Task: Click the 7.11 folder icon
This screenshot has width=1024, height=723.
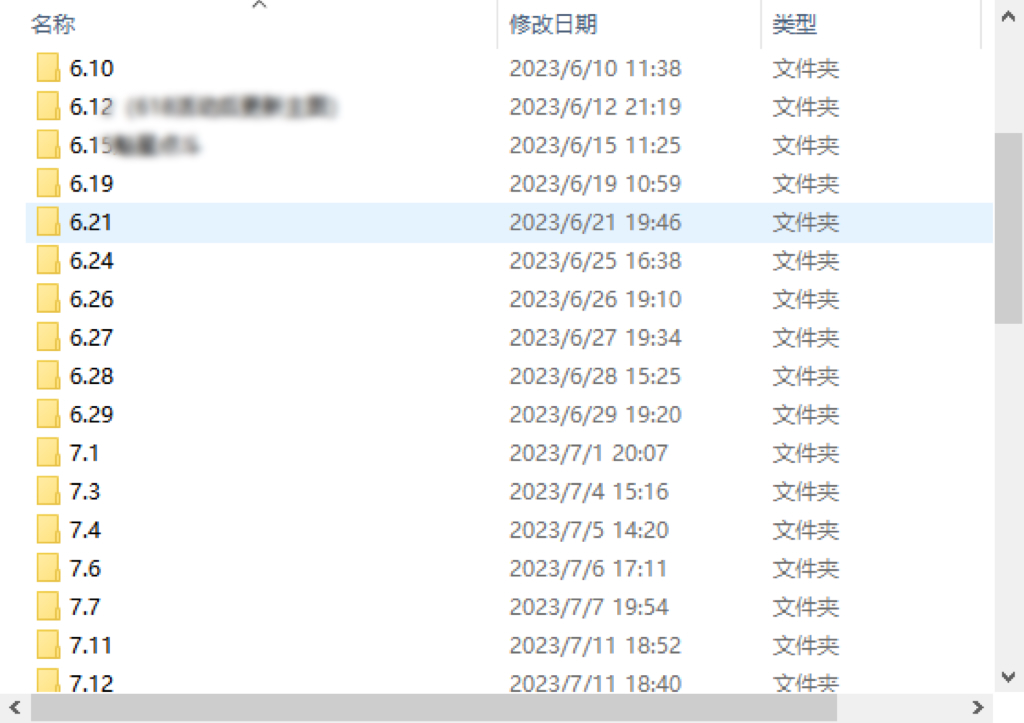Action: (48, 645)
